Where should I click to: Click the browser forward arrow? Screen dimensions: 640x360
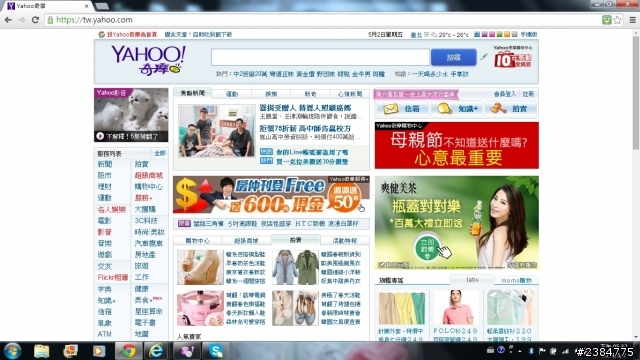click(21, 20)
